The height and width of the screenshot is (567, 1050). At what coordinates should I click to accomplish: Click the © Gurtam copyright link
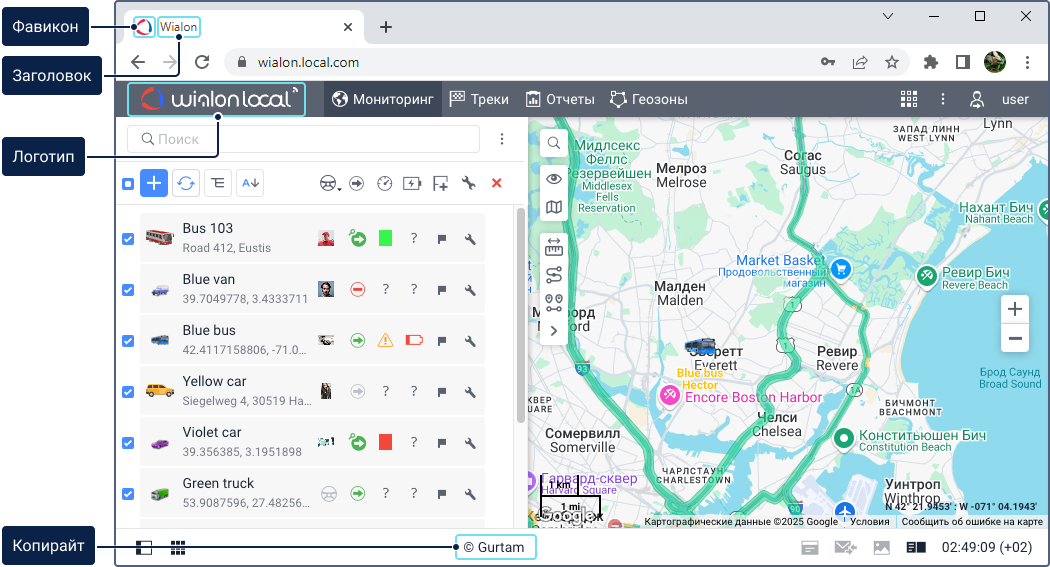[494, 547]
